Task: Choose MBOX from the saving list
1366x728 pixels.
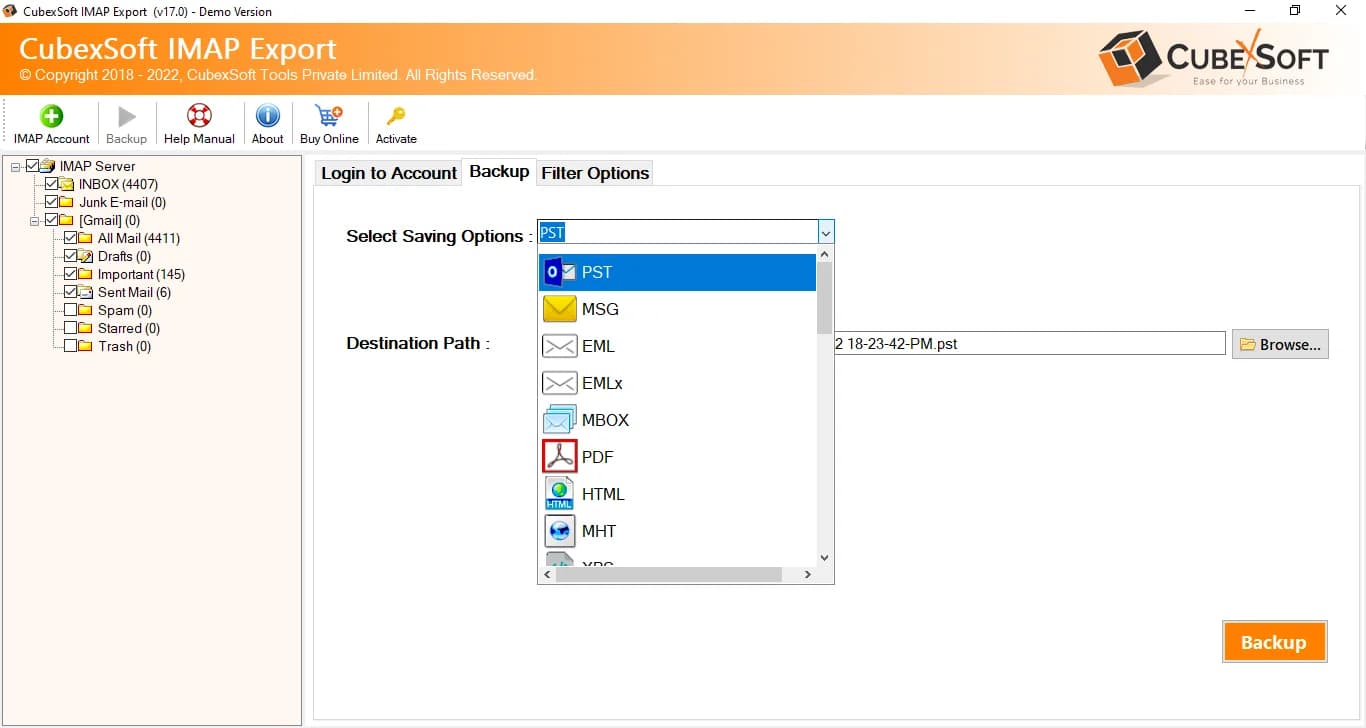Action: pos(678,420)
